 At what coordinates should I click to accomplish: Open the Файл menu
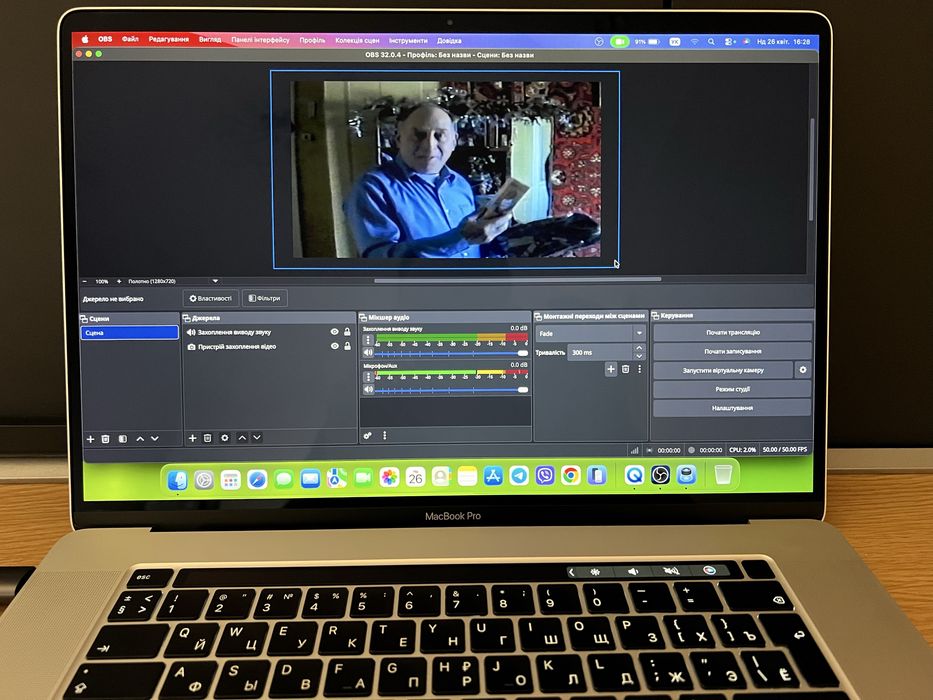click(x=130, y=39)
